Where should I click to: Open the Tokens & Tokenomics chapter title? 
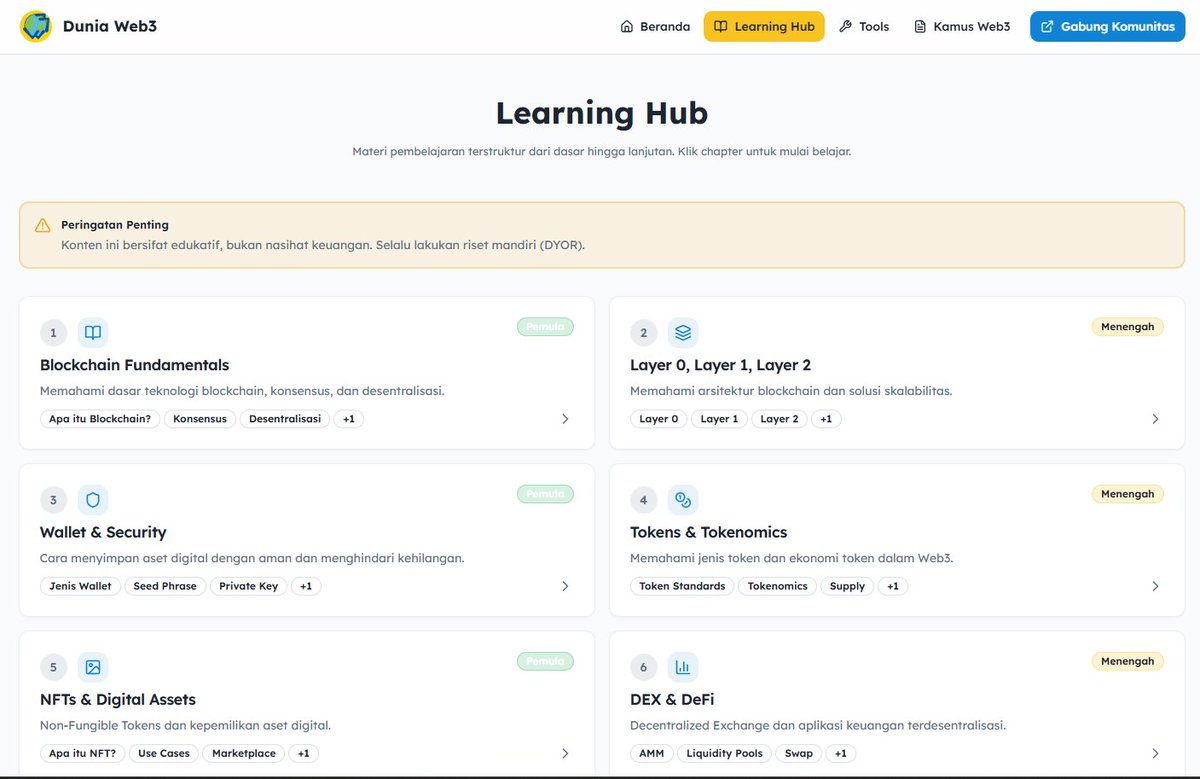point(709,532)
